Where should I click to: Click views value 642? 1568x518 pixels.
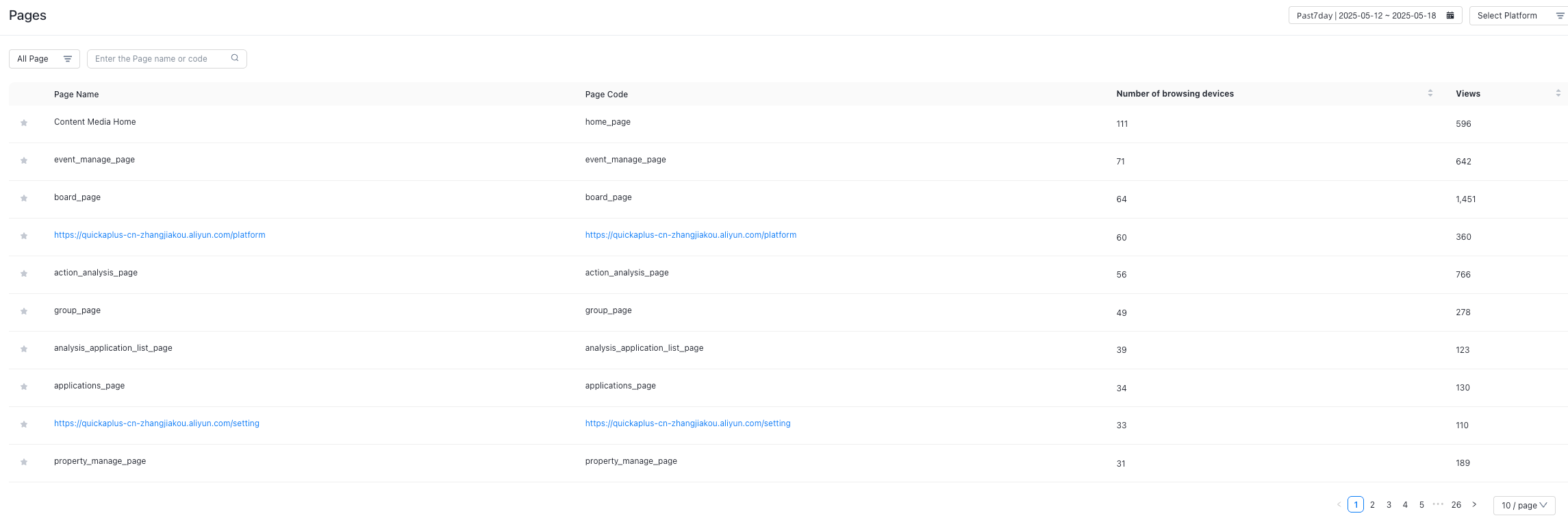click(x=1463, y=162)
